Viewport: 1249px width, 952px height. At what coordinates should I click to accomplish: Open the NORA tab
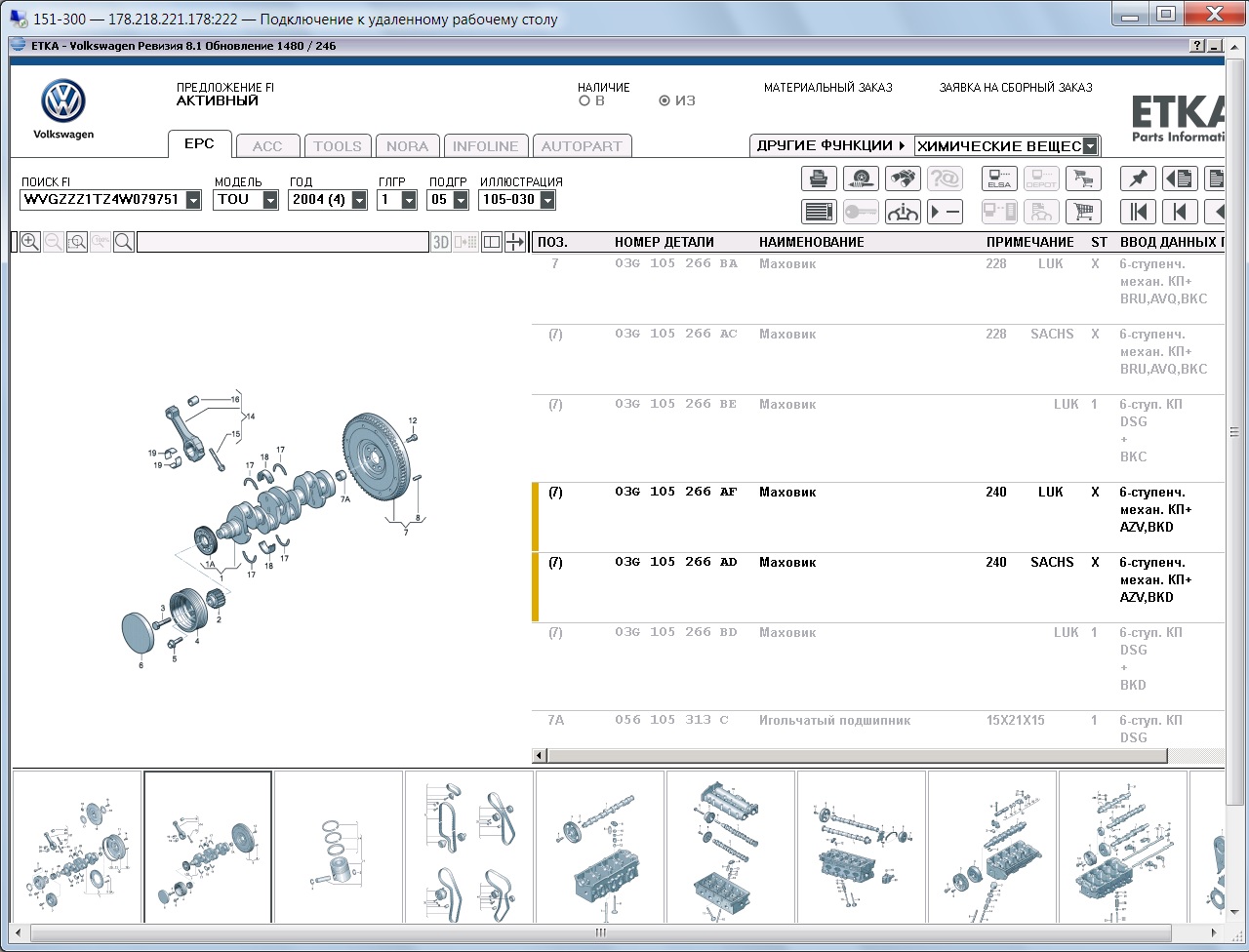coord(407,146)
